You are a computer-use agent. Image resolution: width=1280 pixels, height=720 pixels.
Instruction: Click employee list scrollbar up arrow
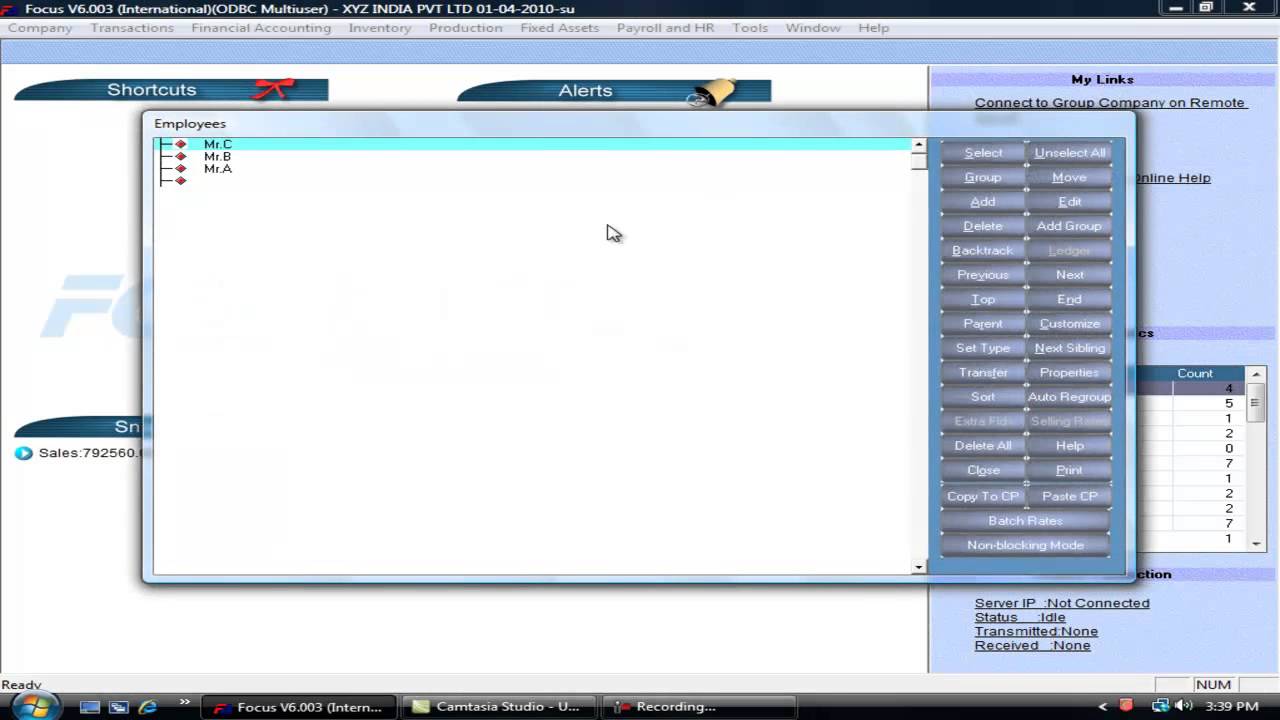919,145
